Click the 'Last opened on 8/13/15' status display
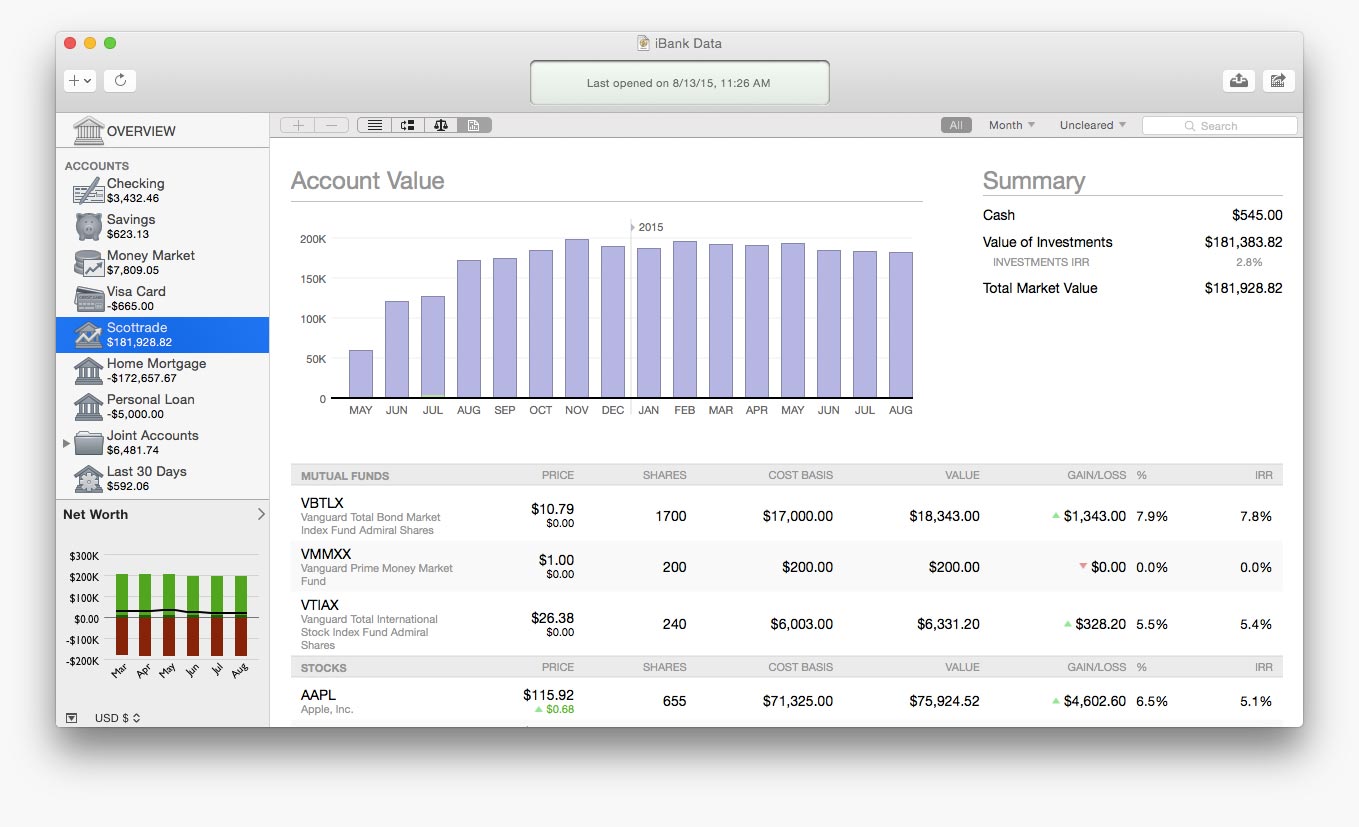Image resolution: width=1359 pixels, height=827 pixels. point(679,83)
